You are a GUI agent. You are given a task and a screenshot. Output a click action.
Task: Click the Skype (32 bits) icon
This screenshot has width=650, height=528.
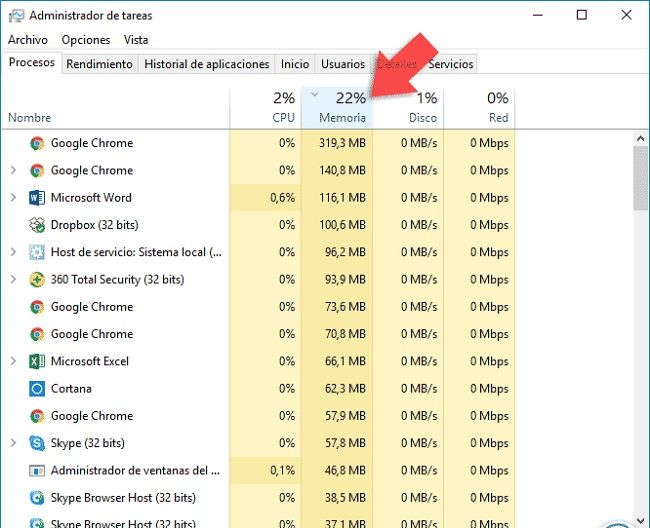(37, 443)
